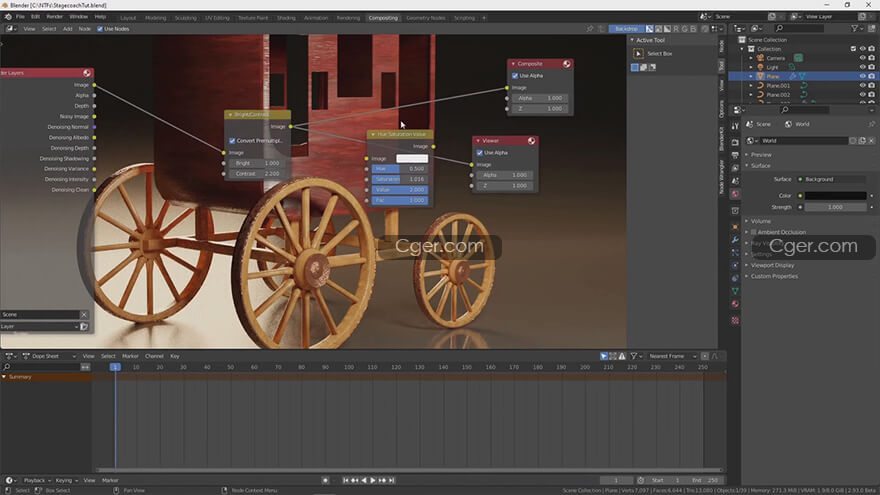Choose the extend selection mode icon
This screenshot has height=495, width=880.
pyautogui.click(x=644, y=67)
